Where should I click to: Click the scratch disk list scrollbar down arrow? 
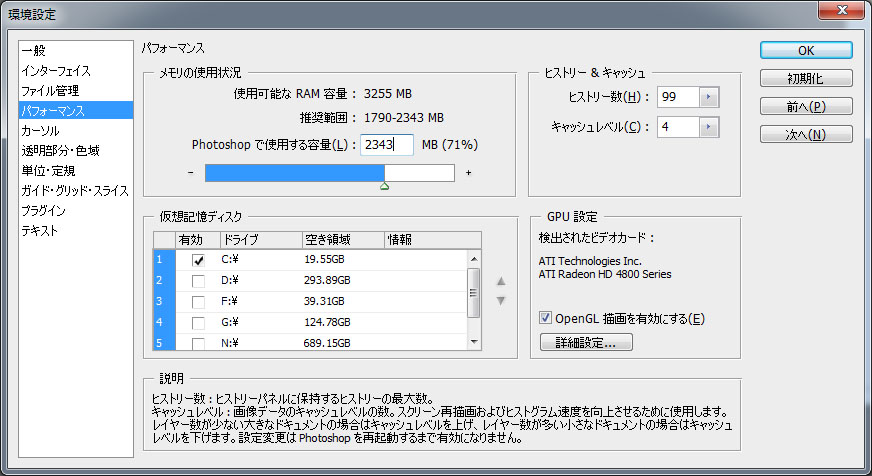click(x=474, y=342)
